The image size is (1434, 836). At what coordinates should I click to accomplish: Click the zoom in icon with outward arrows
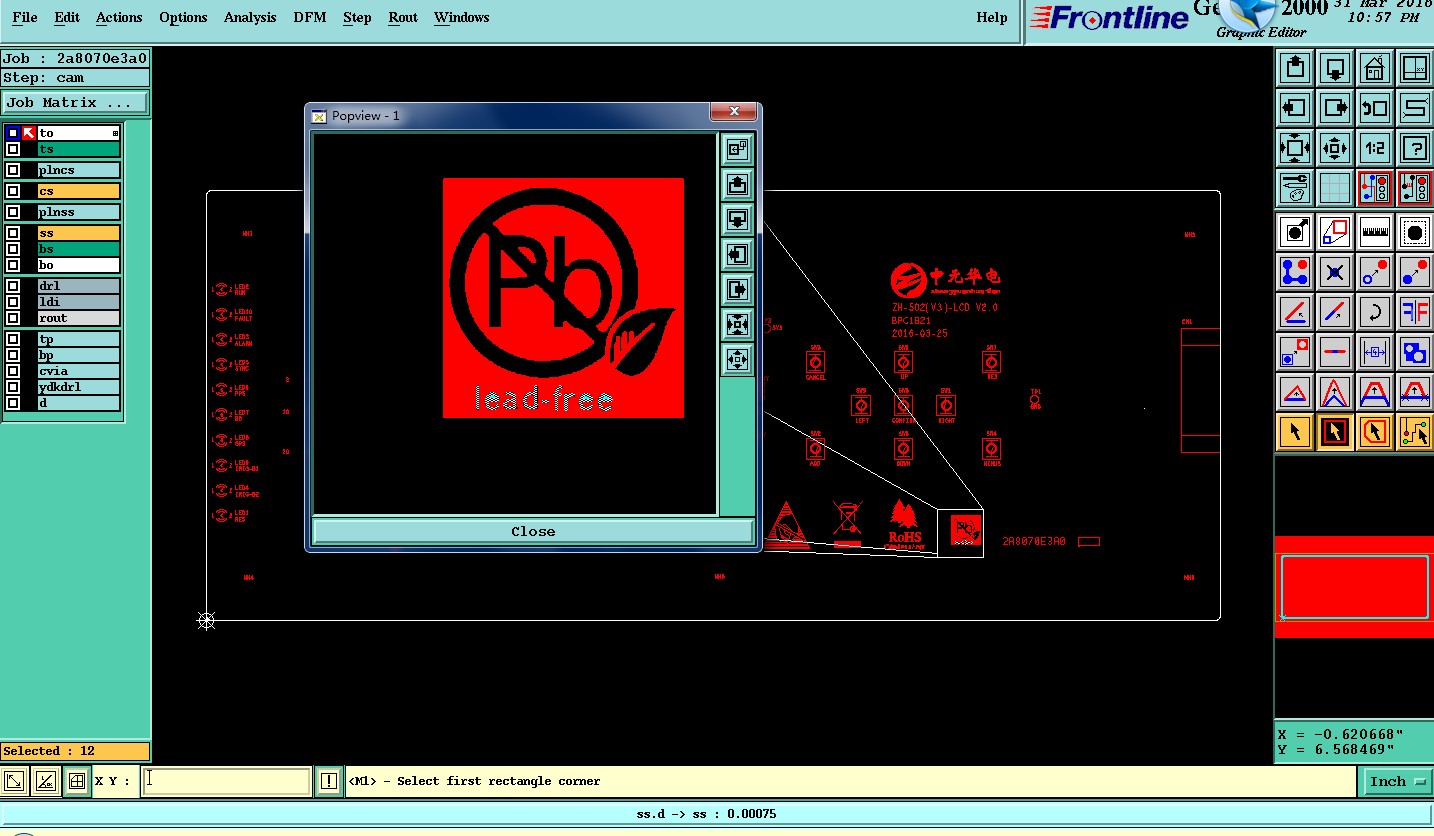click(1295, 148)
